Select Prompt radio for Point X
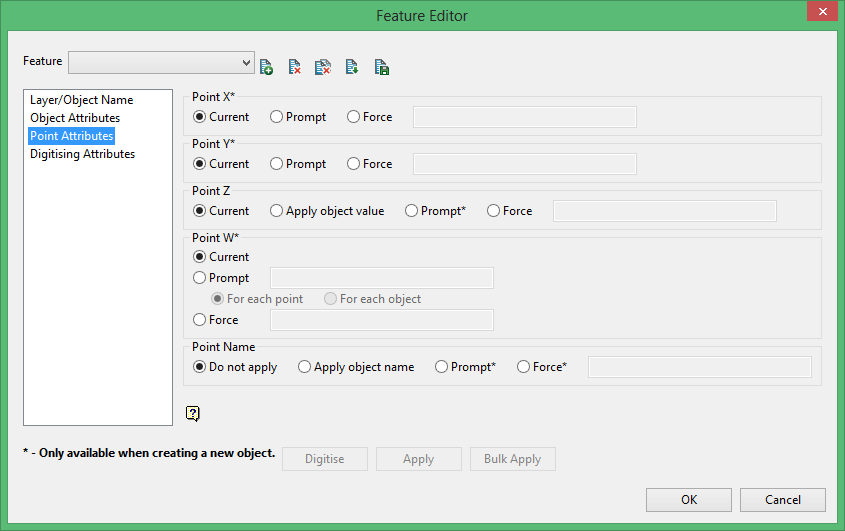The height and width of the screenshot is (531, 845). point(298,117)
